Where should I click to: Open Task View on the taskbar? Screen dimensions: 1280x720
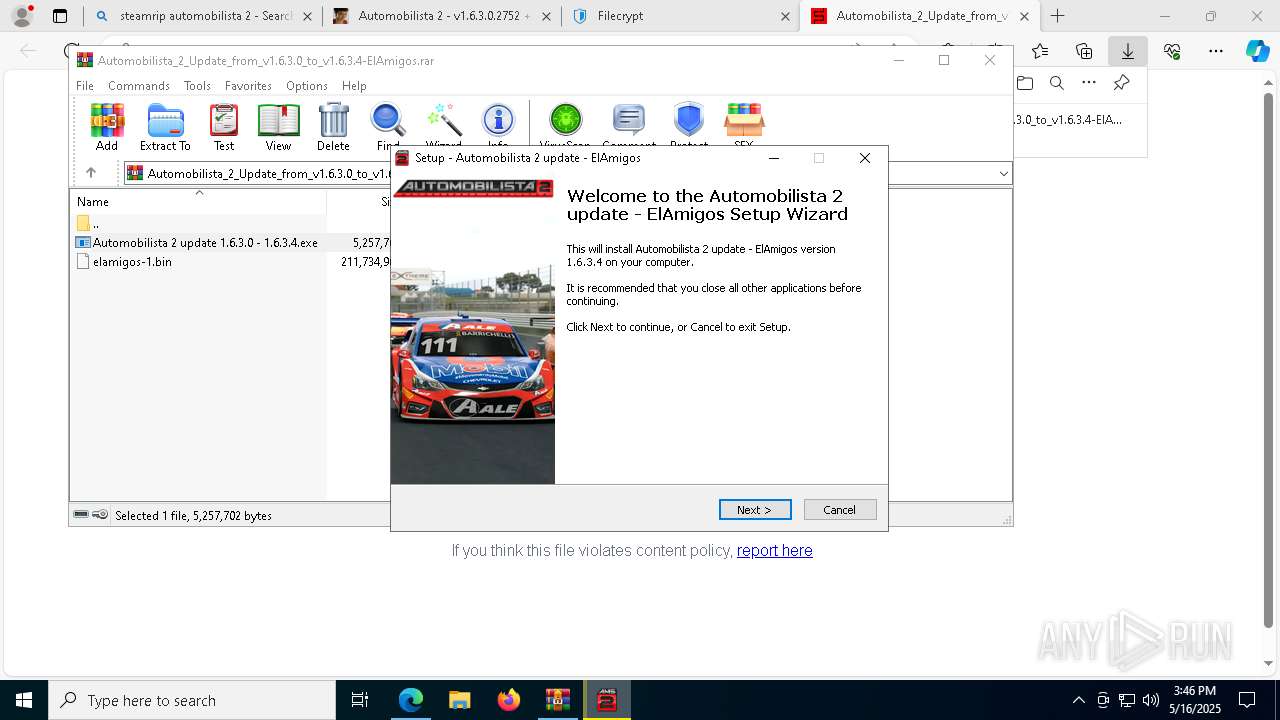pos(360,700)
